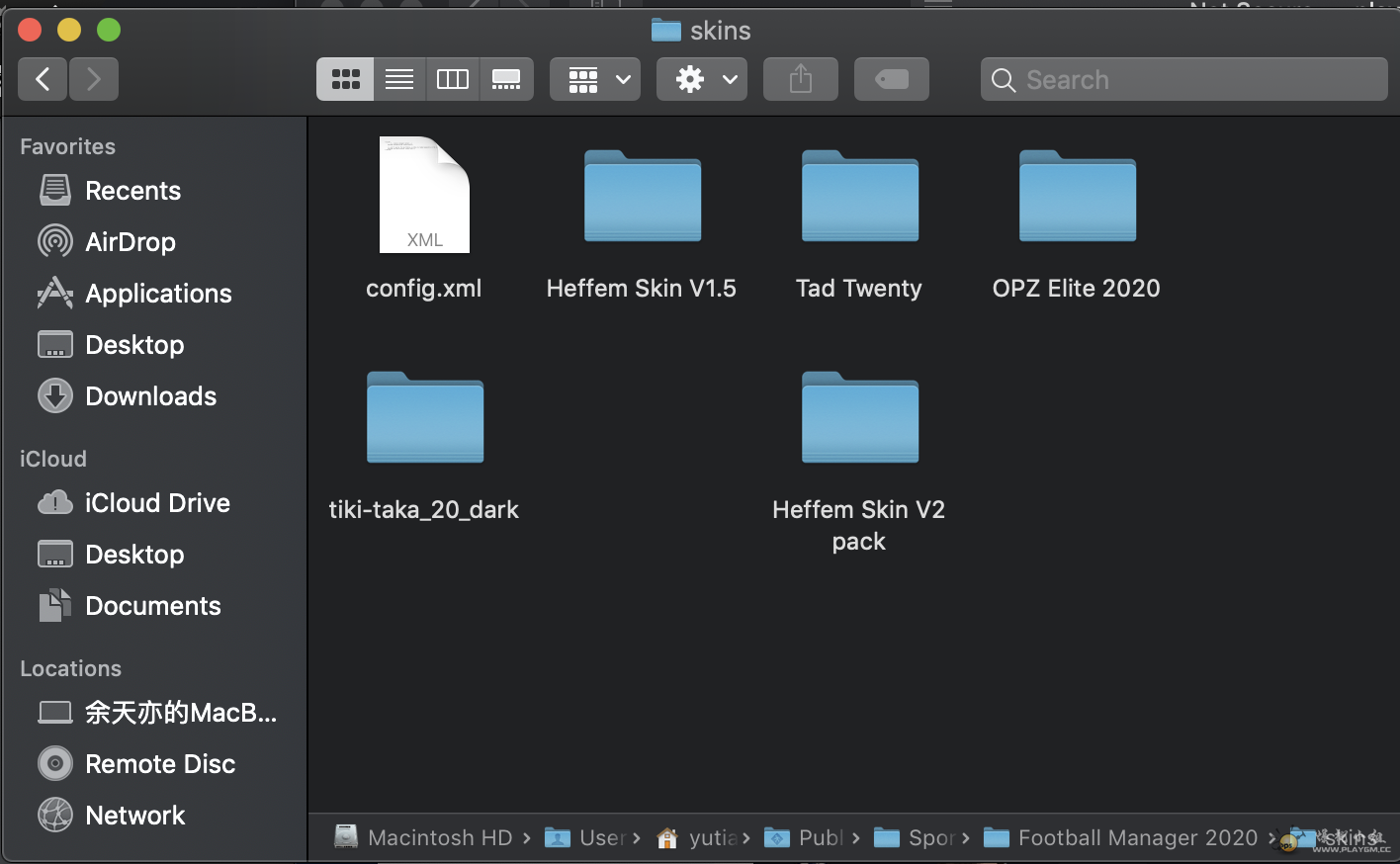Jump to Public folder in path bar
The image size is (1400, 864).
tap(803, 838)
